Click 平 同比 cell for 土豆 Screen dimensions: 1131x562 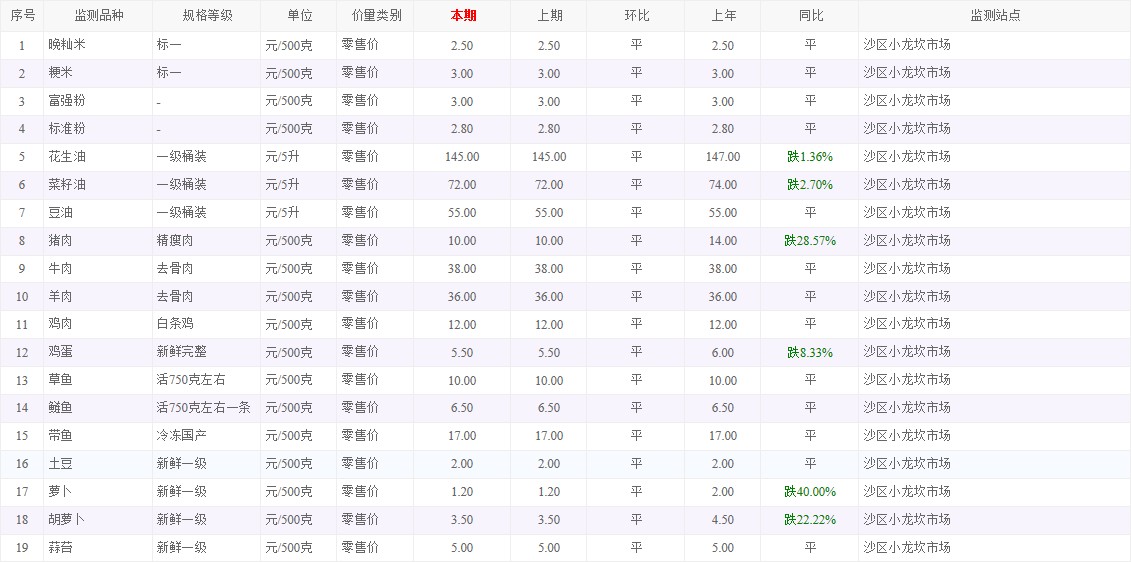point(810,464)
